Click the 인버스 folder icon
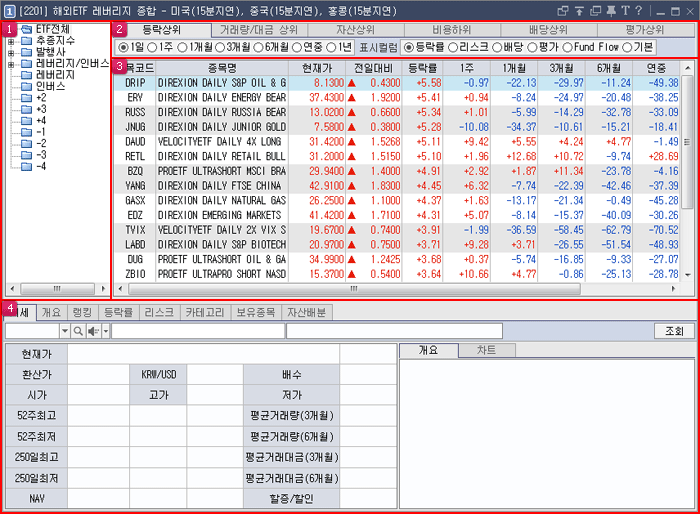Screen dimensions: 700x514 26,86
